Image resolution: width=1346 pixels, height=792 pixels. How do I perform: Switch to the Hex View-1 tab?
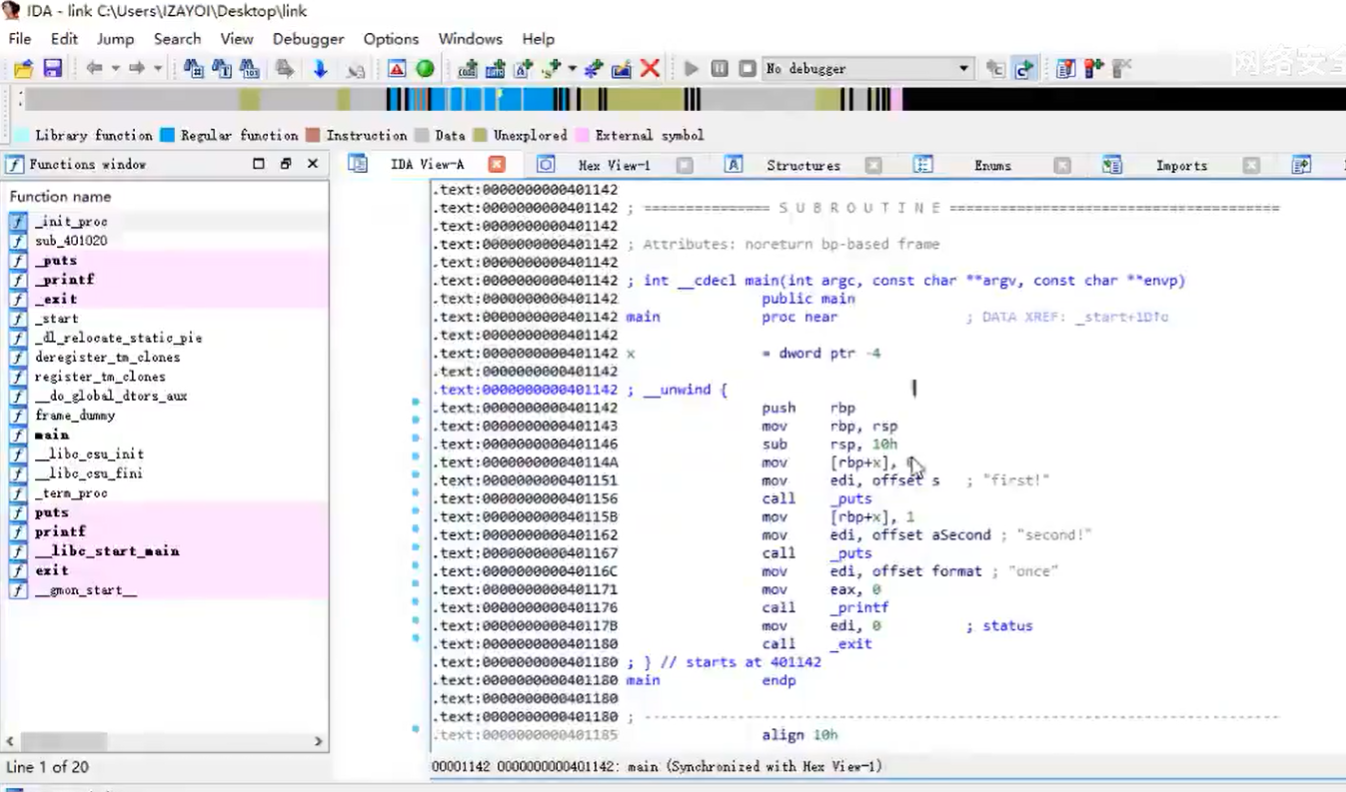coord(614,165)
